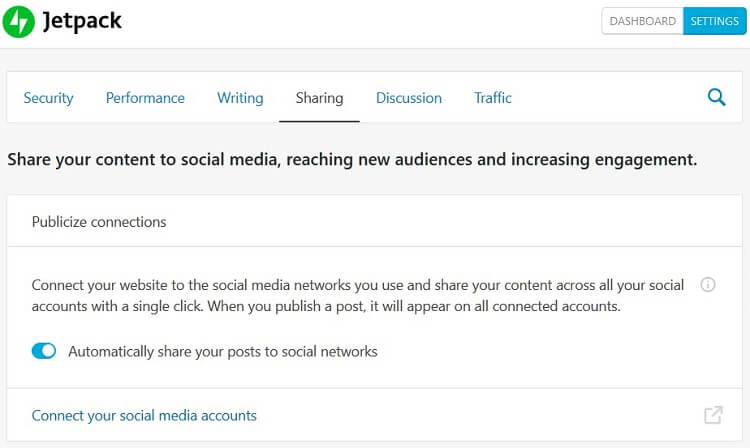The image size is (750, 448).
Task: Click blank area of the tabs navigation bar
Action: (x=607, y=98)
